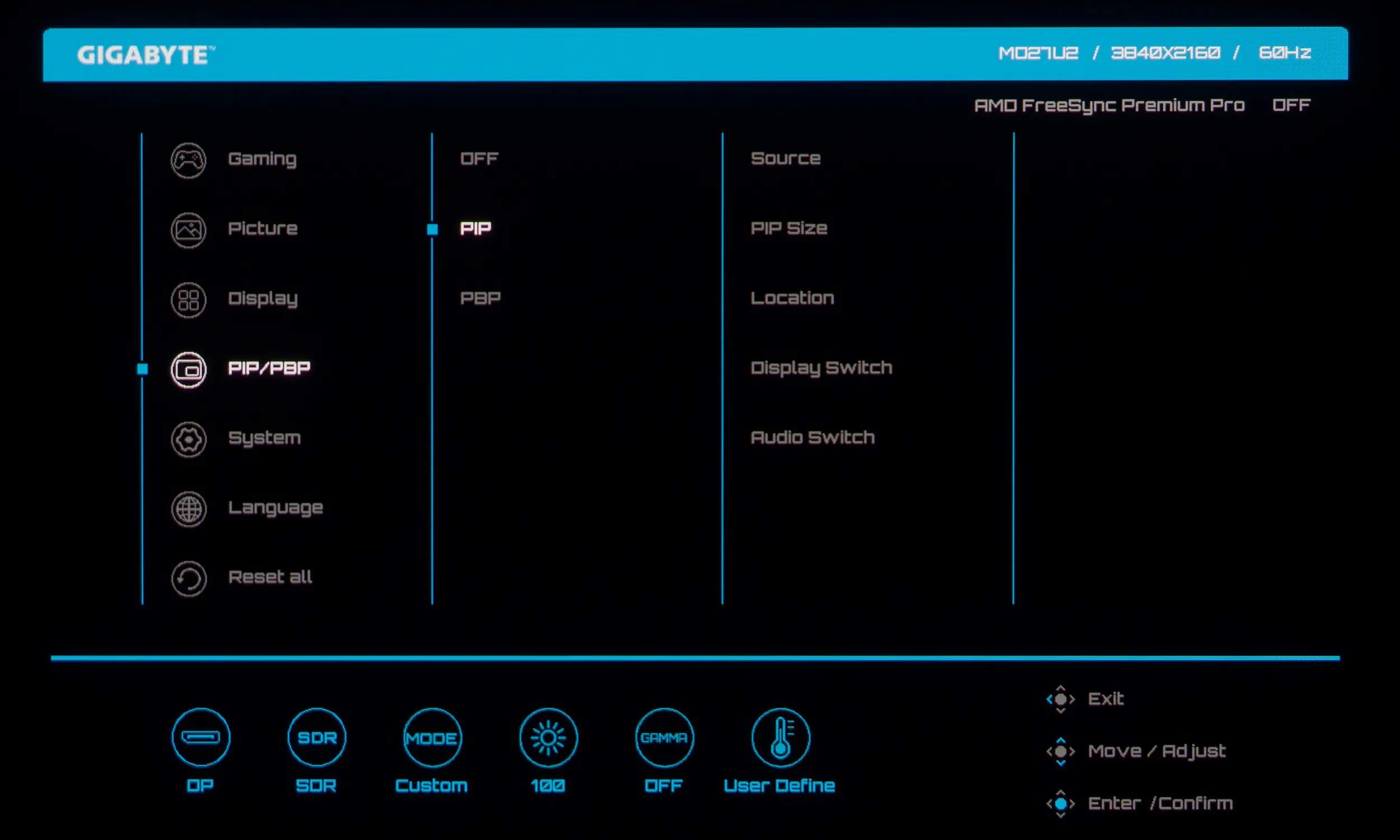The height and width of the screenshot is (840, 1400).
Task: Select the Display grid icon
Action: [x=188, y=300]
